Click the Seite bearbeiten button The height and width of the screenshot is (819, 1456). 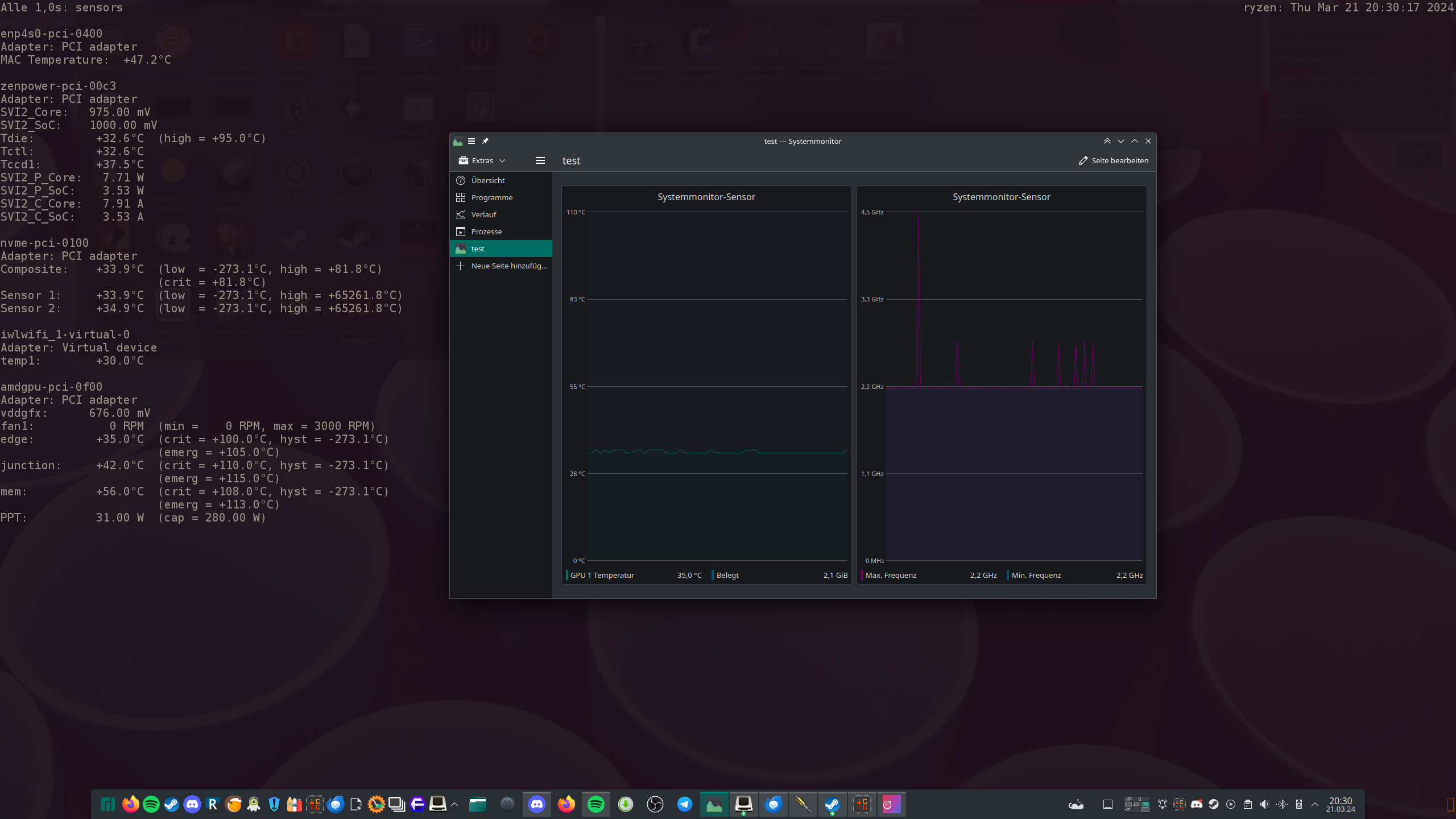coord(1113,160)
